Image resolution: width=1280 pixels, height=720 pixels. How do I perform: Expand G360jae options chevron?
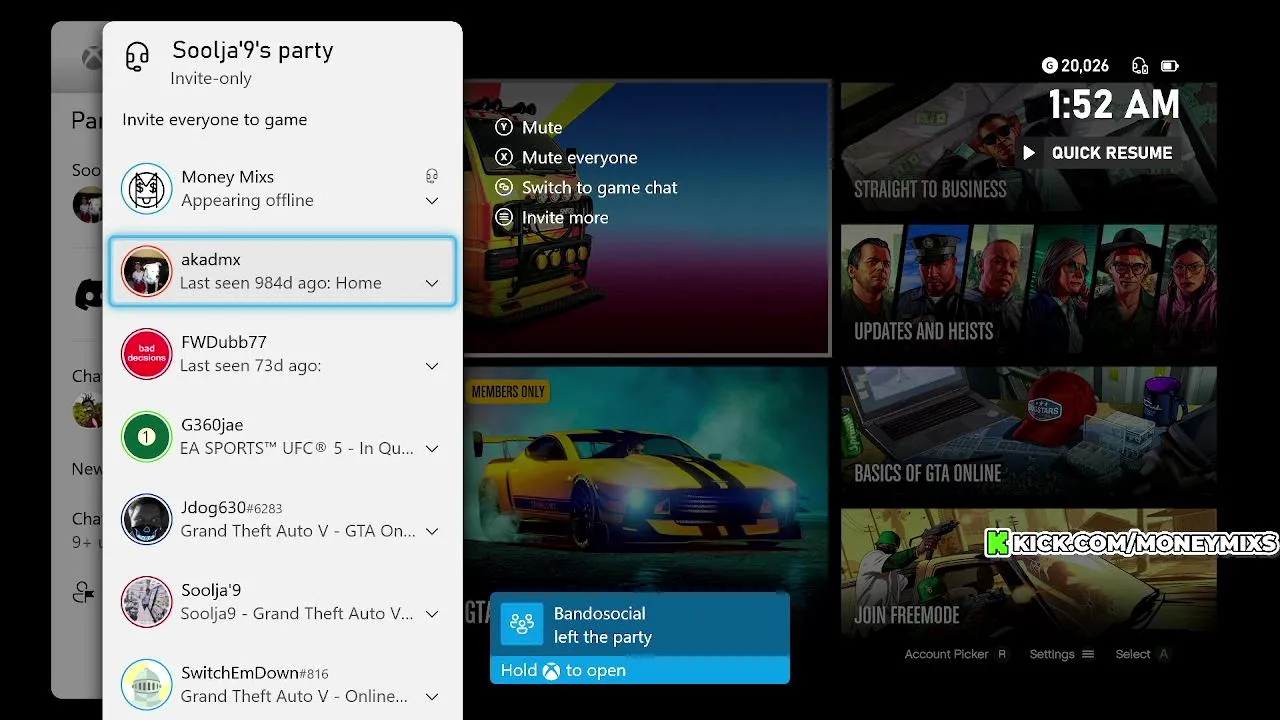[x=432, y=449]
